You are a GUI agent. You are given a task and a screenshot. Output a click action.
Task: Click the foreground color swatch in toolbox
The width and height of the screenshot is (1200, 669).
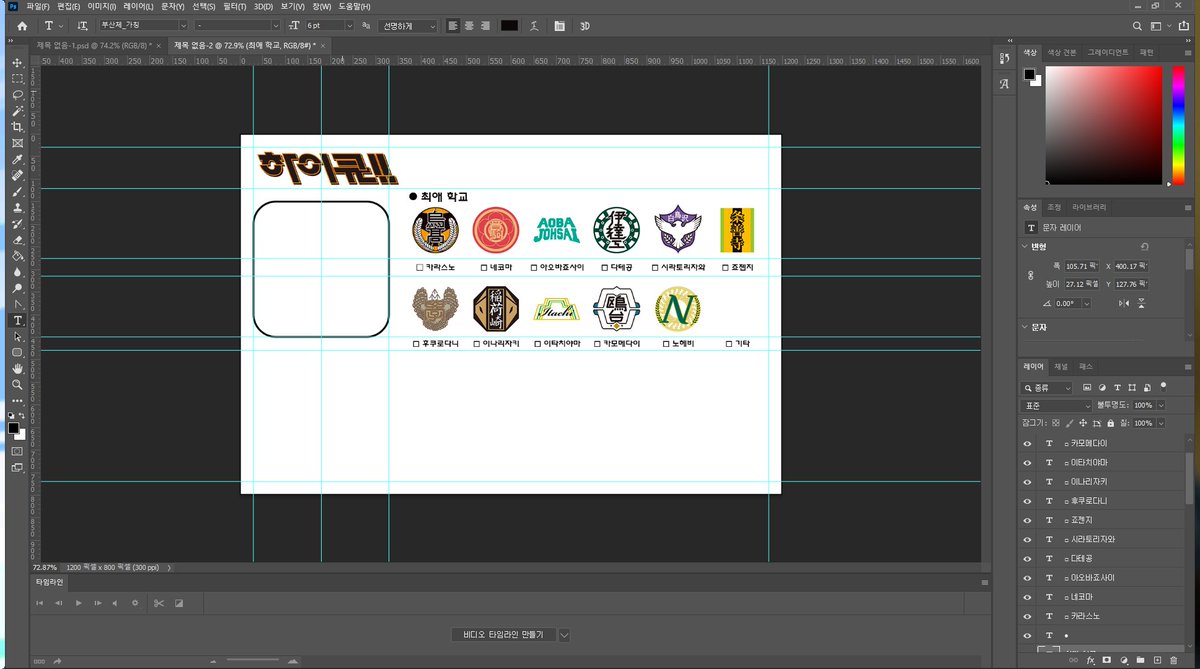13,428
